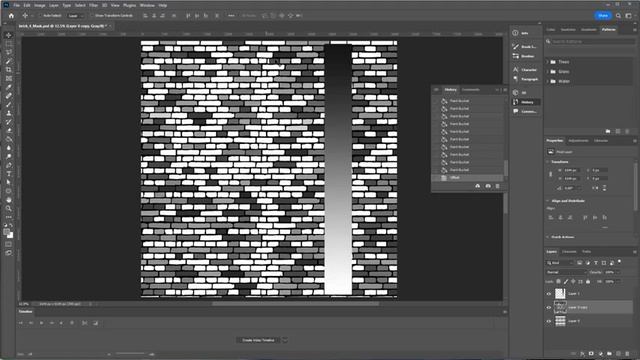Toggle link width and height icon
This screenshot has width=640, height=360.
[x=550, y=174]
